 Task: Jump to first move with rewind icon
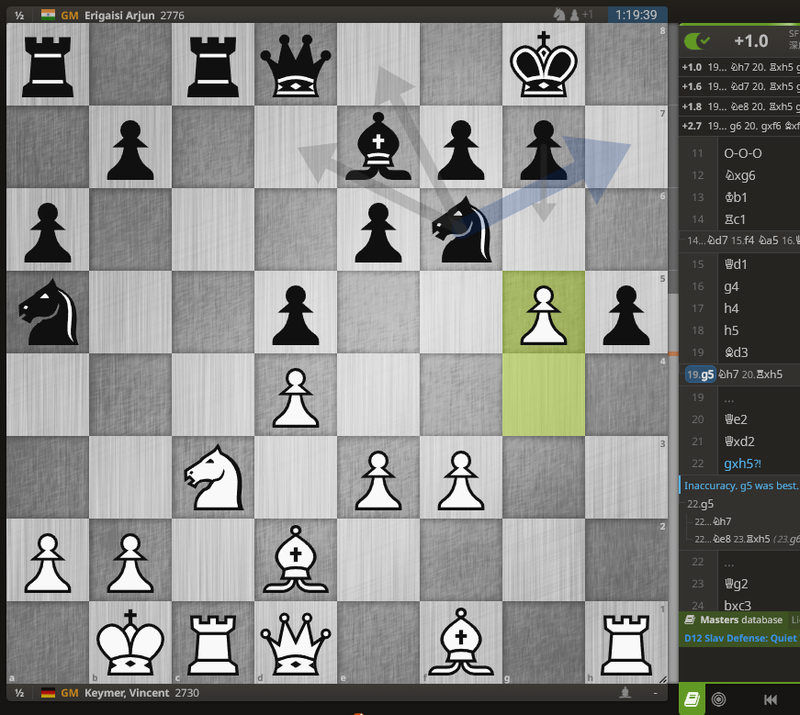click(770, 700)
